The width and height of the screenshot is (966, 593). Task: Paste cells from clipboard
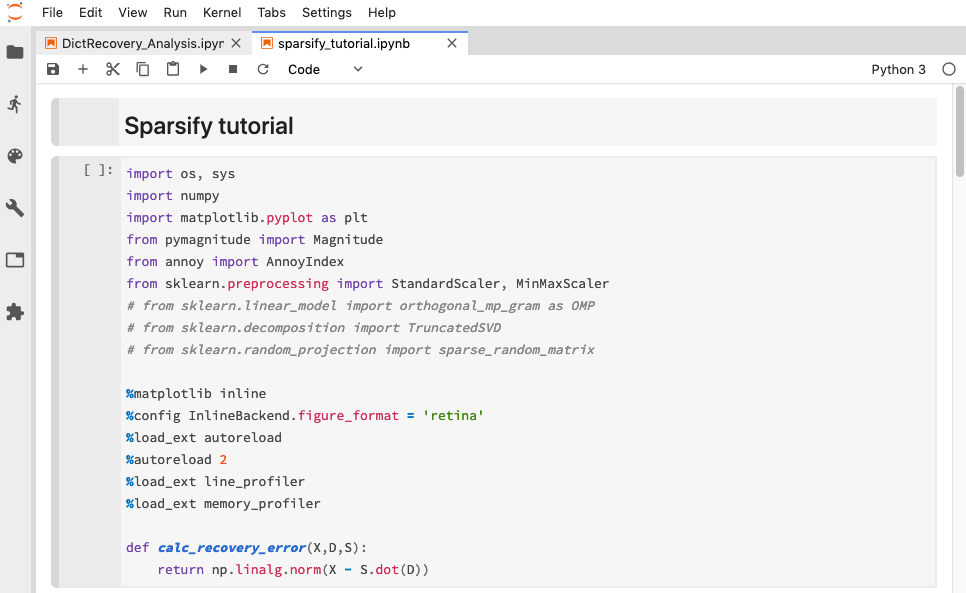pos(172,69)
